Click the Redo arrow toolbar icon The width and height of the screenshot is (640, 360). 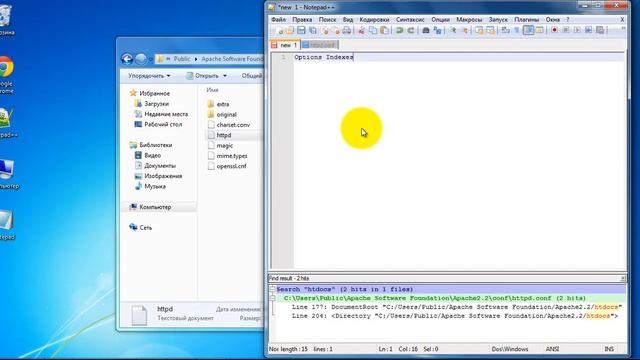point(411,30)
